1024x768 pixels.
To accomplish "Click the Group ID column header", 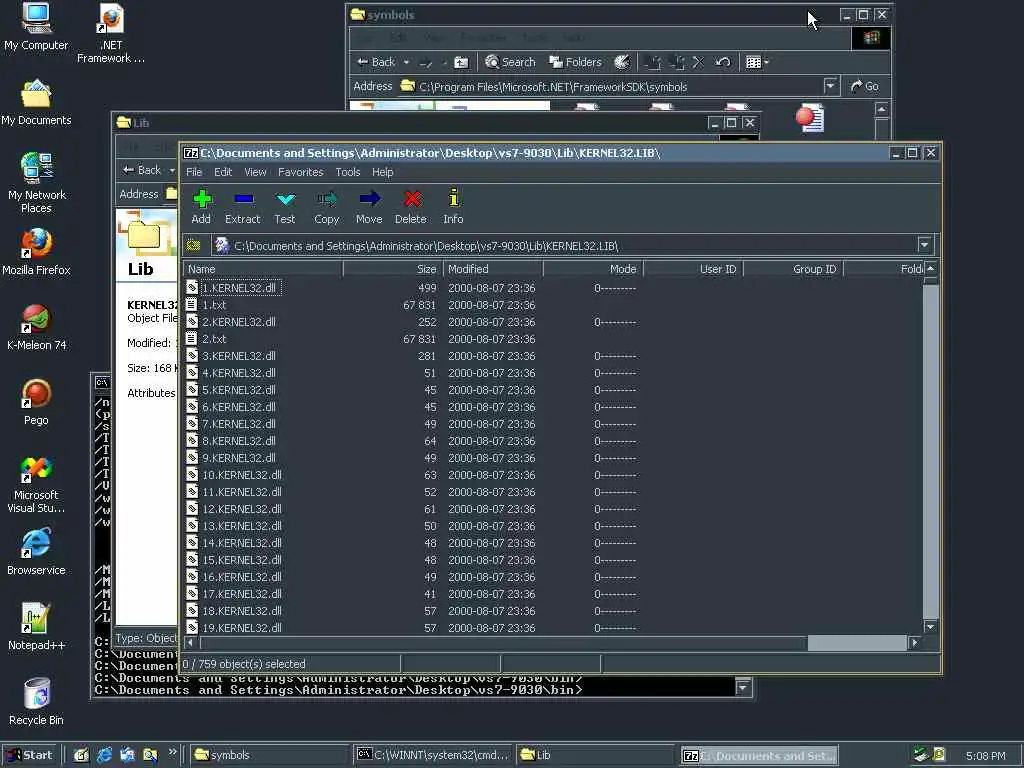I will click(x=793, y=269).
